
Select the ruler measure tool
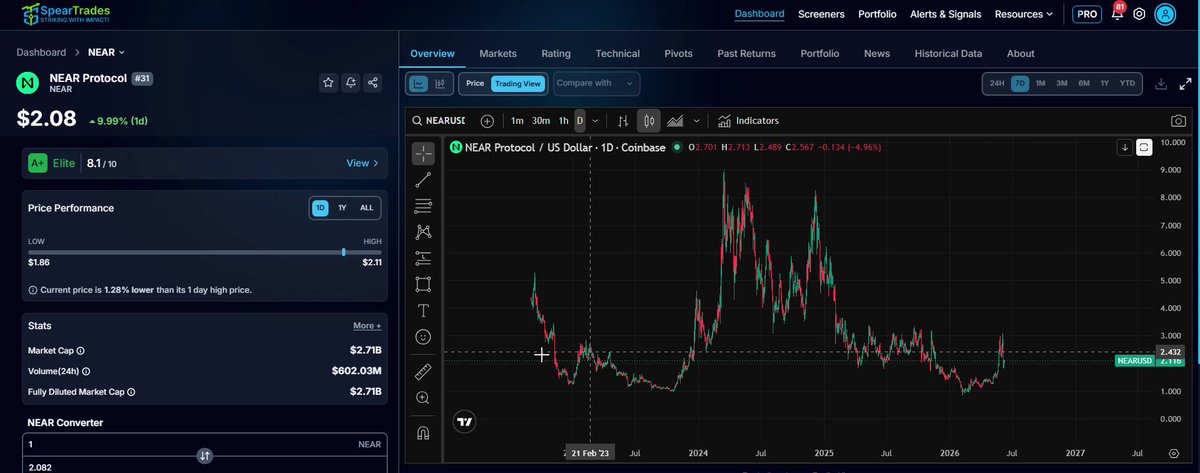pyautogui.click(x=423, y=371)
